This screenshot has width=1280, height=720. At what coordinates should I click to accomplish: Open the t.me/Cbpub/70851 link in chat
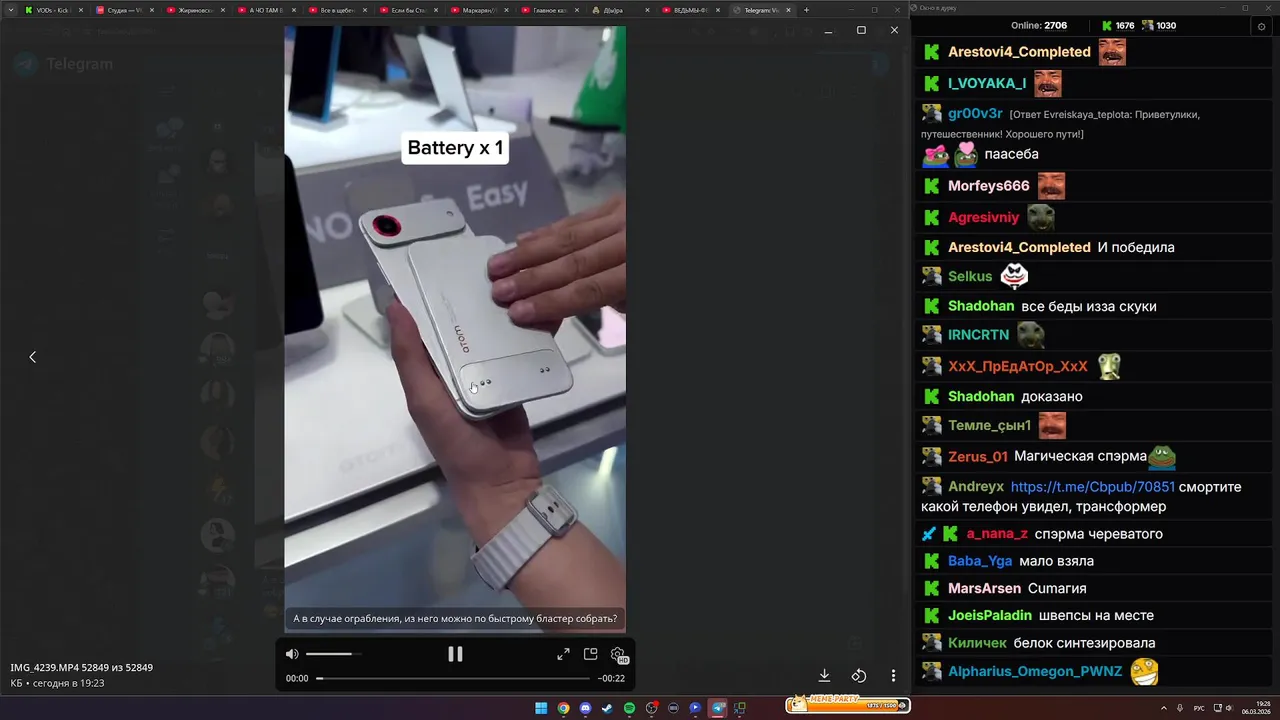[1093, 487]
